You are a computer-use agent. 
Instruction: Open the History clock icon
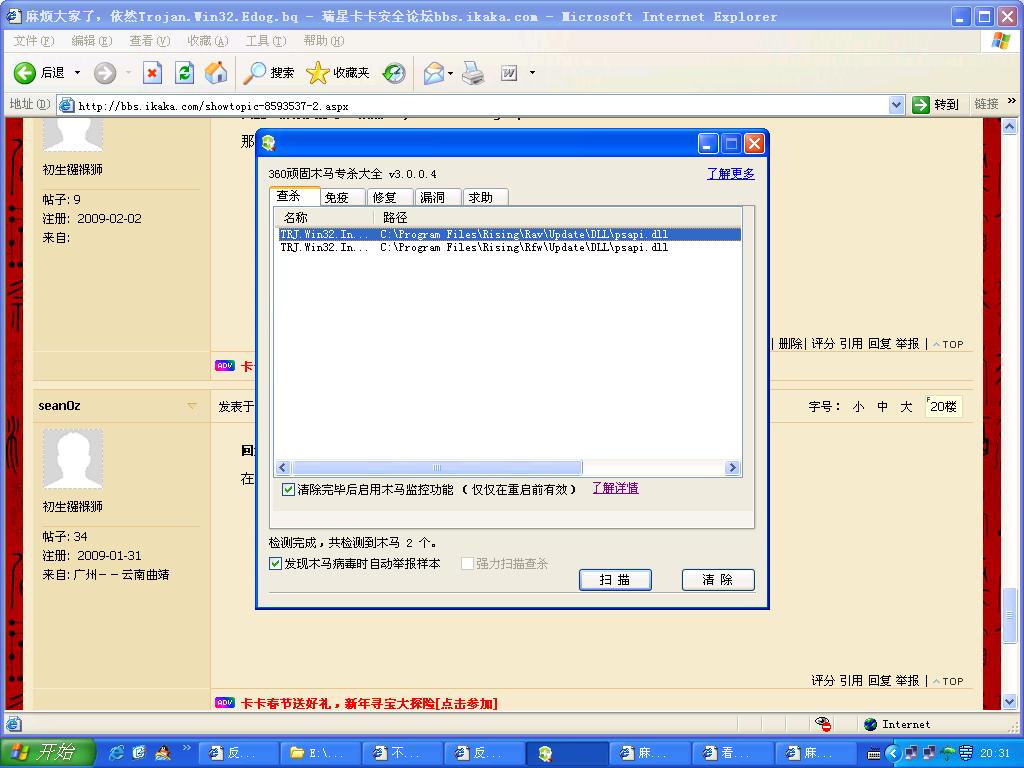click(x=394, y=73)
